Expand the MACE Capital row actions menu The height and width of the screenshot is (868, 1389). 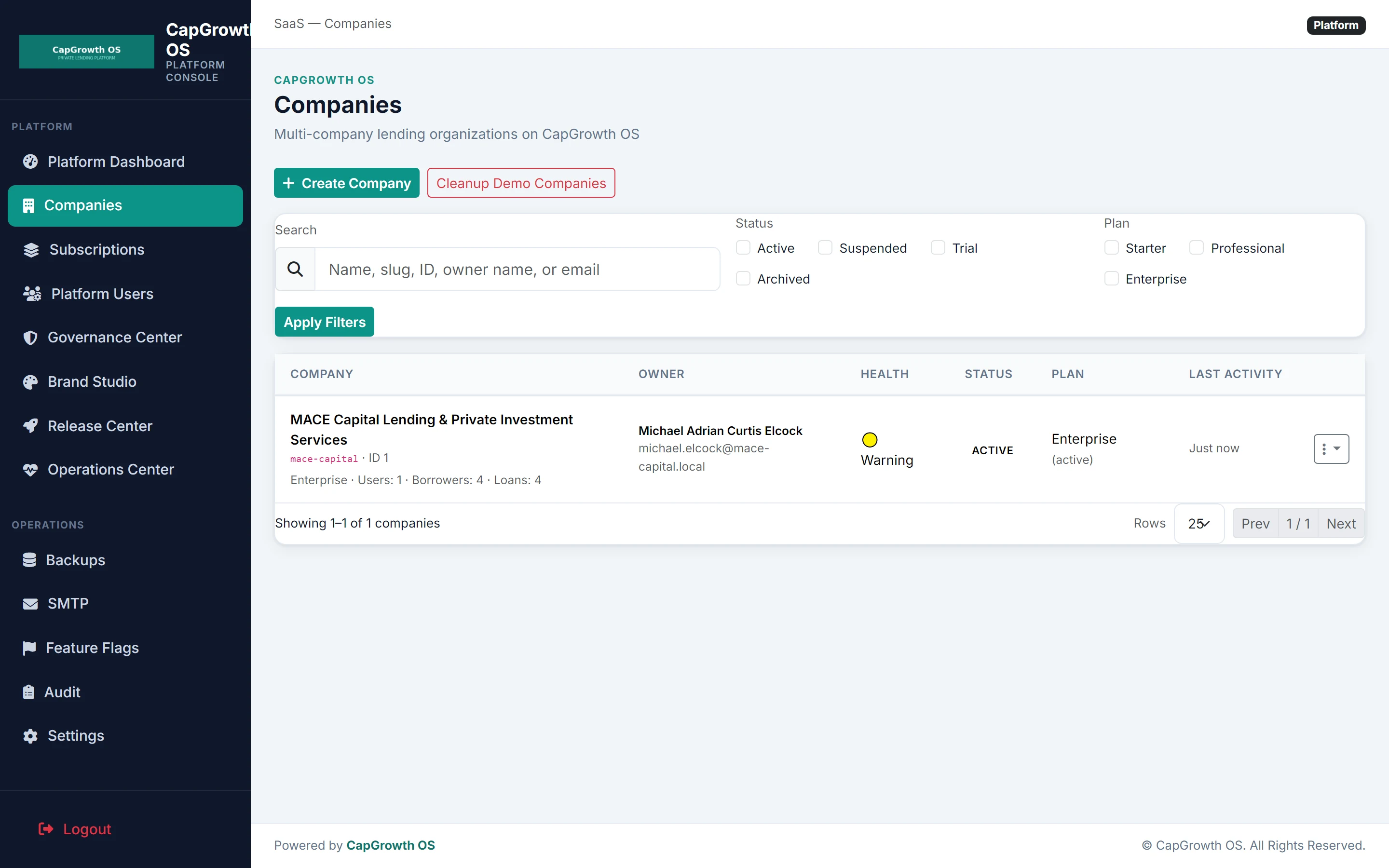point(1331,449)
